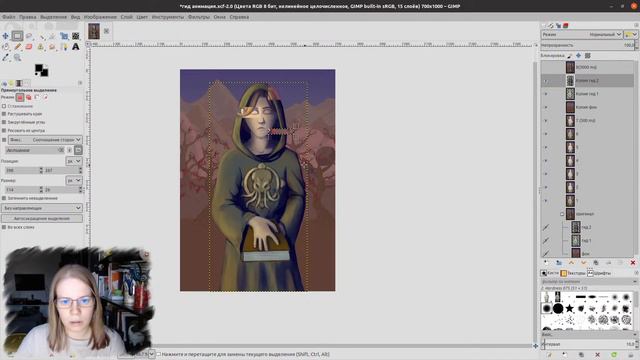Viewport: 640px width, 360px height.
Task: Click the Lock alpha channel icon
Action: pos(587,56)
